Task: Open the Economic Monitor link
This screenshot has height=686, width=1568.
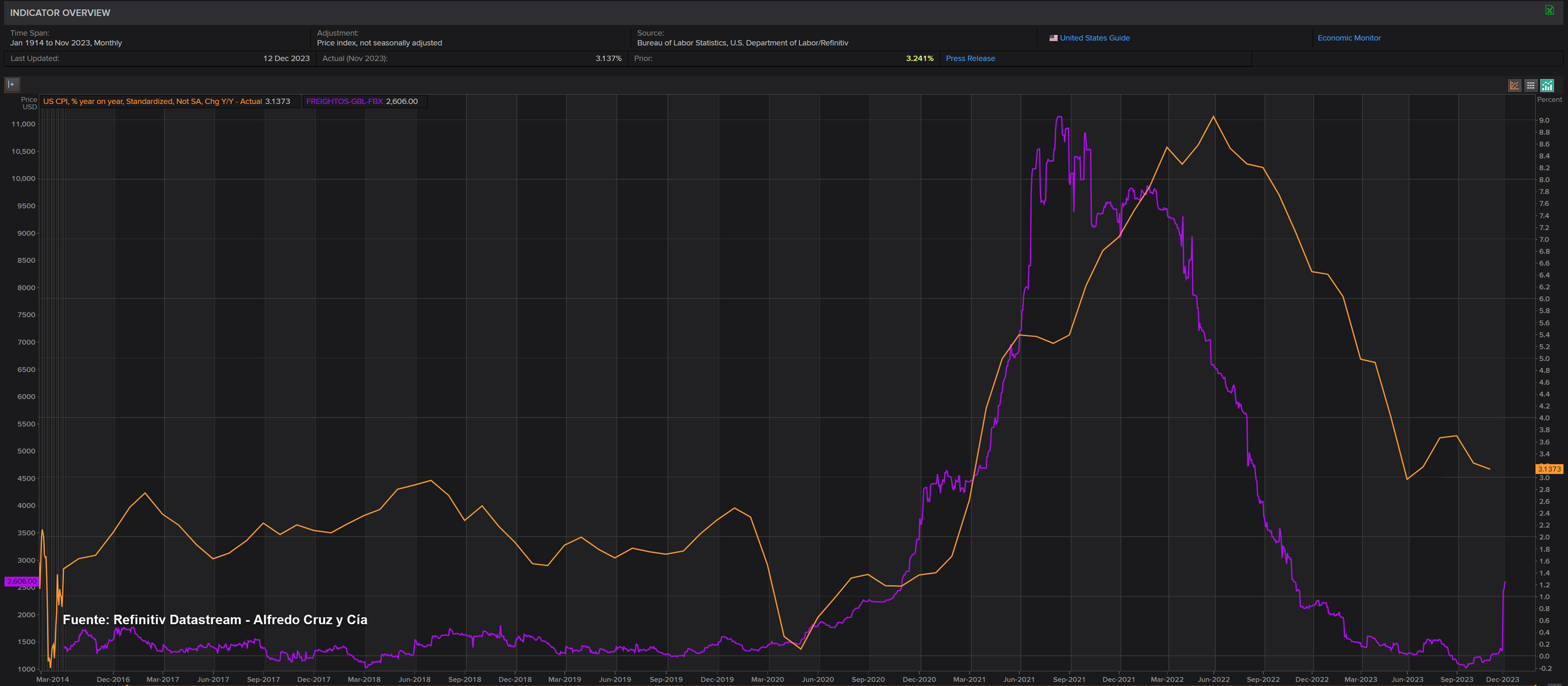Action: pos(1349,38)
